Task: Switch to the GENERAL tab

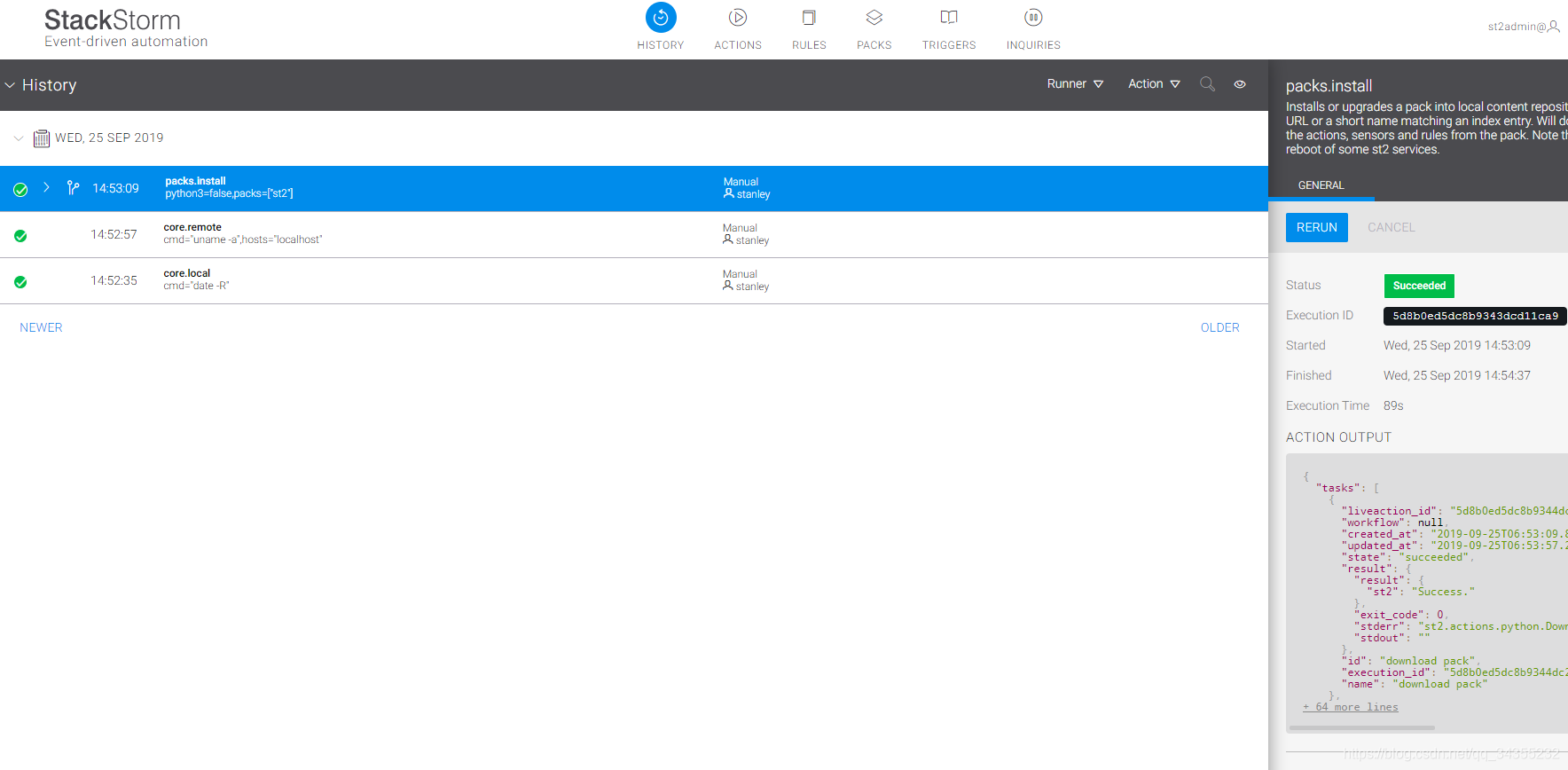Action: click(1321, 185)
